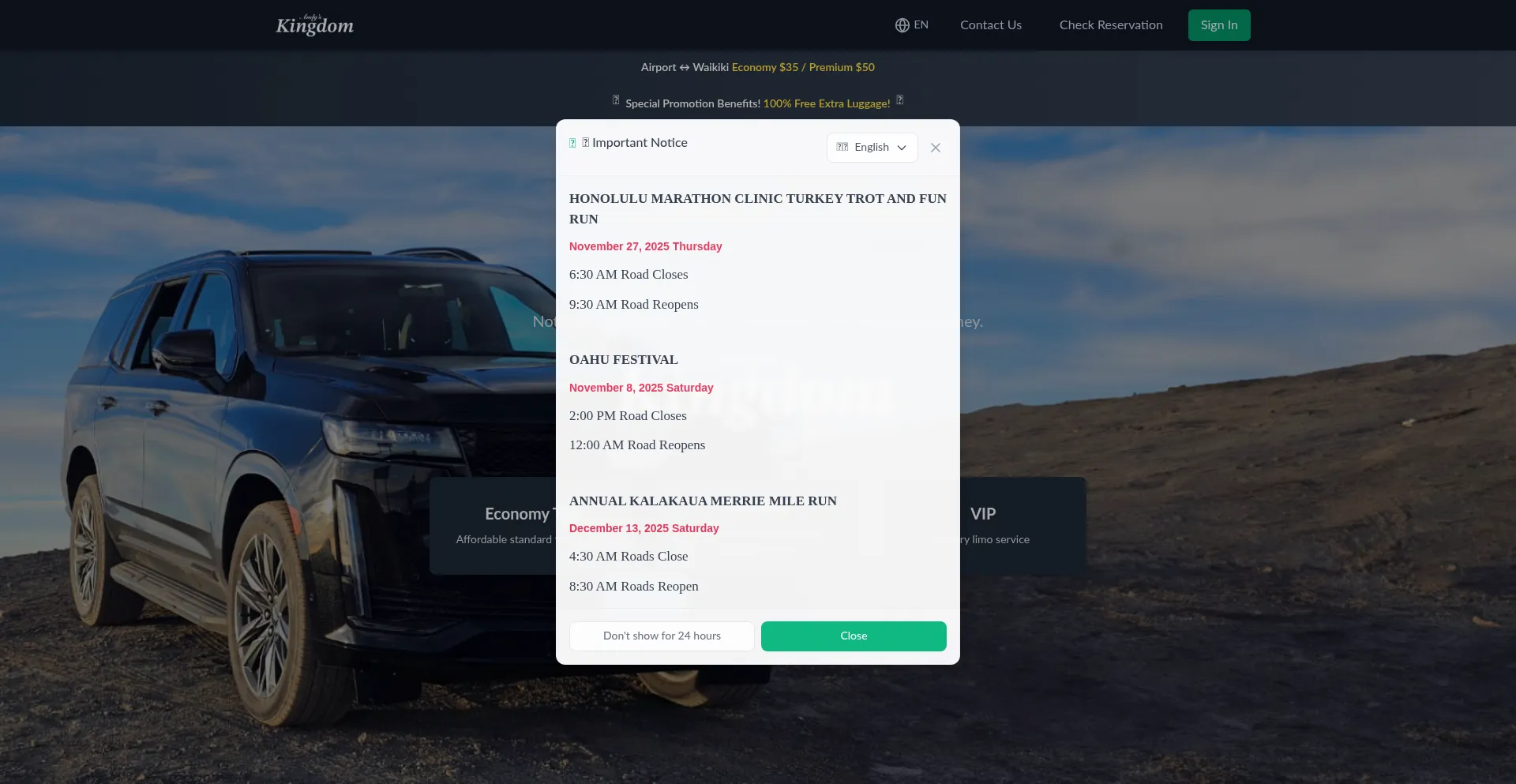
Task: Open the EN site language menu
Action: coord(911,25)
